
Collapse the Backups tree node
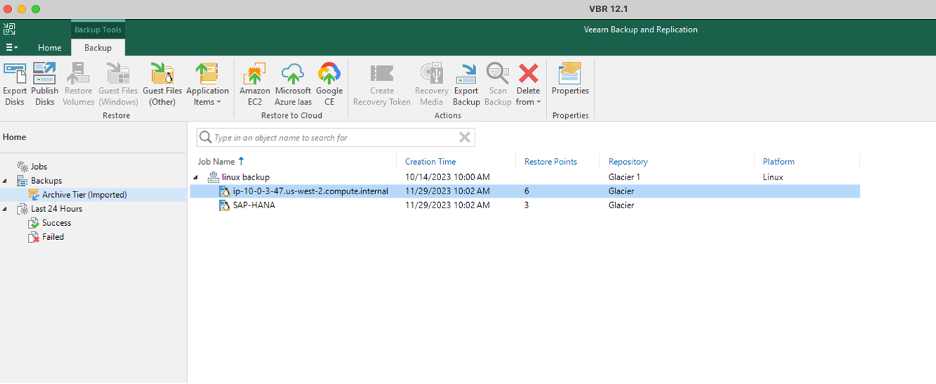point(5,180)
